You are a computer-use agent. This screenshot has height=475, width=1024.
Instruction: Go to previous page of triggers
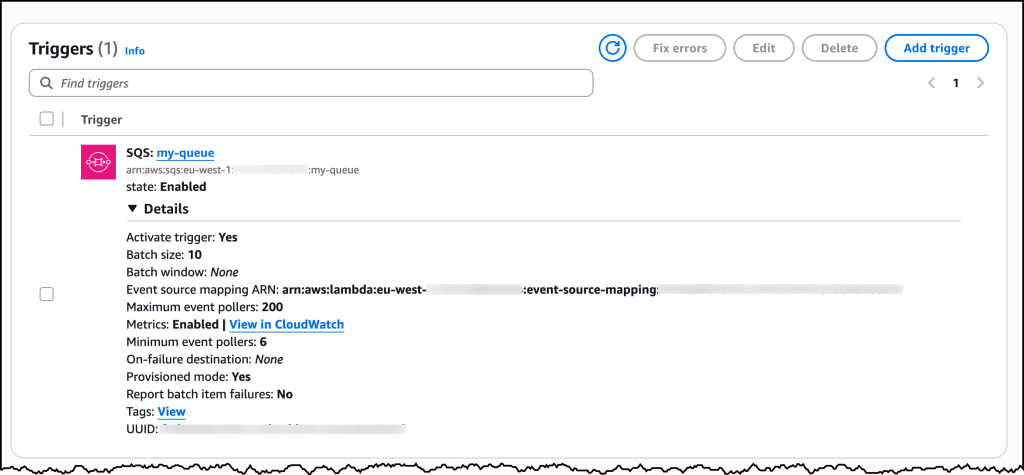931,83
